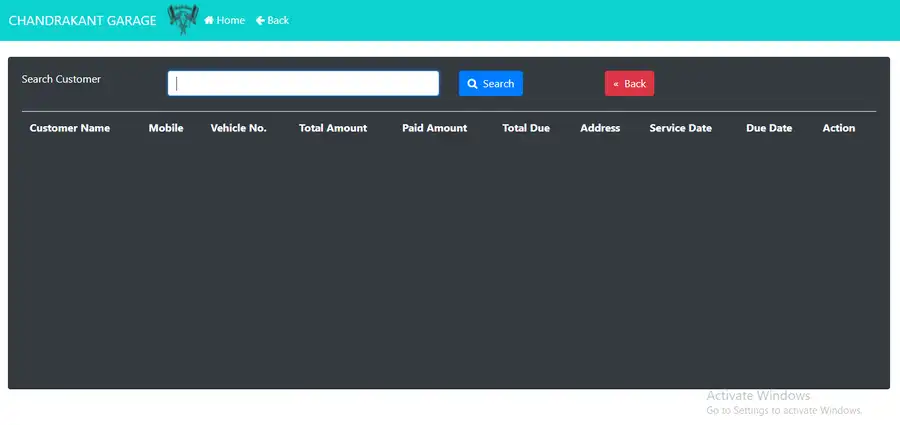Select the Mobile column header

point(166,128)
